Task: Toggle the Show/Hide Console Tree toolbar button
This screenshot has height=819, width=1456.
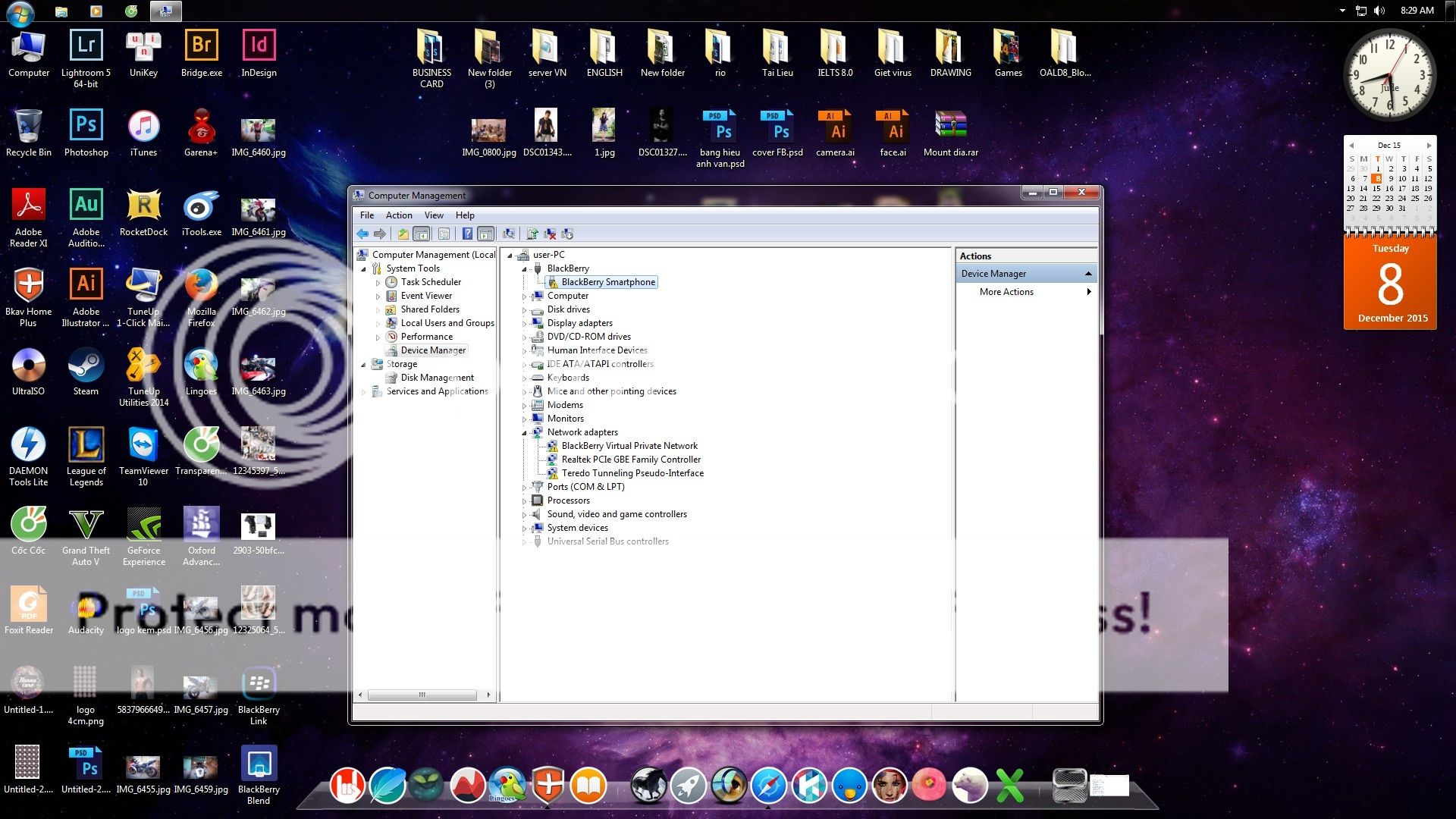Action: (422, 234)
